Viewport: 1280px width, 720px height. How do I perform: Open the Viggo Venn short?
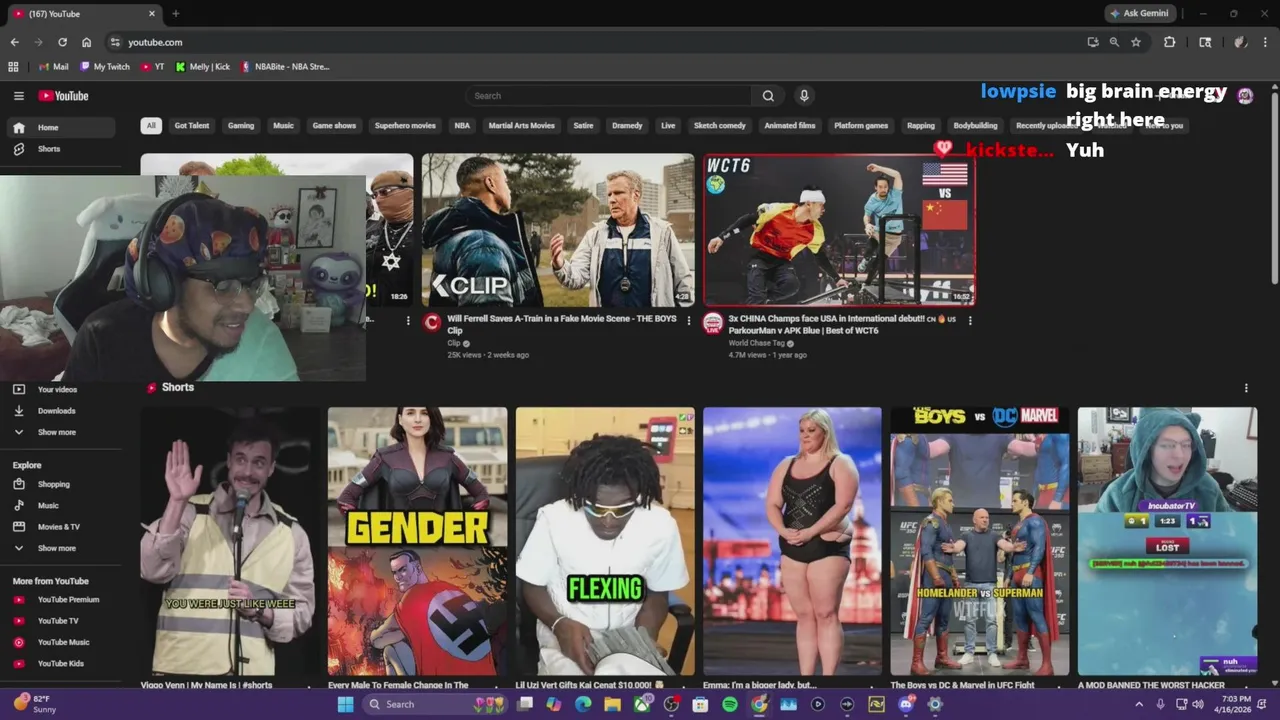(x=230, y=541)
